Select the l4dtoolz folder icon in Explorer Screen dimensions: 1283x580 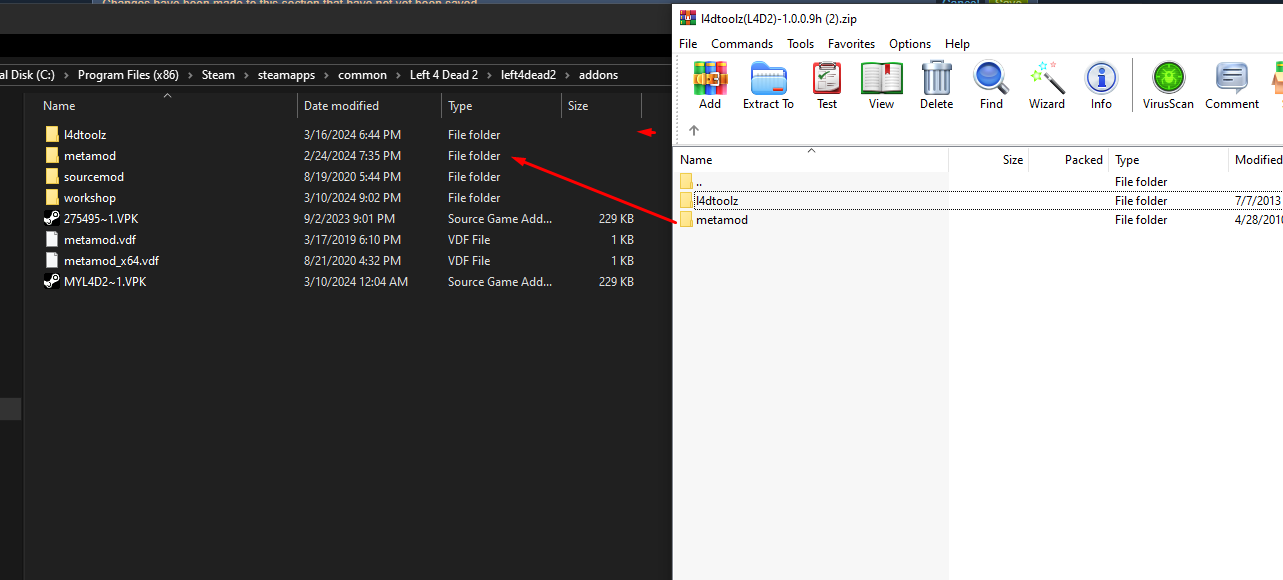click(52, 134)
